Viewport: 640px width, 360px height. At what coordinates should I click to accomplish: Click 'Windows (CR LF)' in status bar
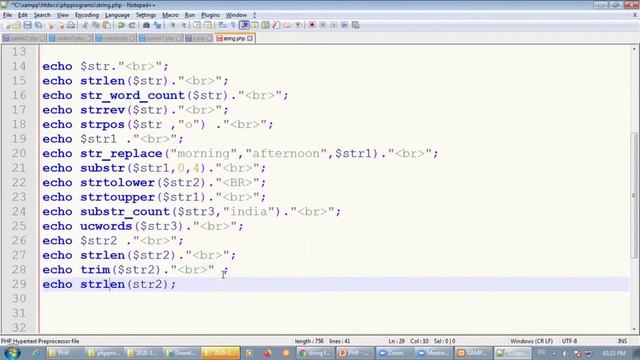point(531,341)
